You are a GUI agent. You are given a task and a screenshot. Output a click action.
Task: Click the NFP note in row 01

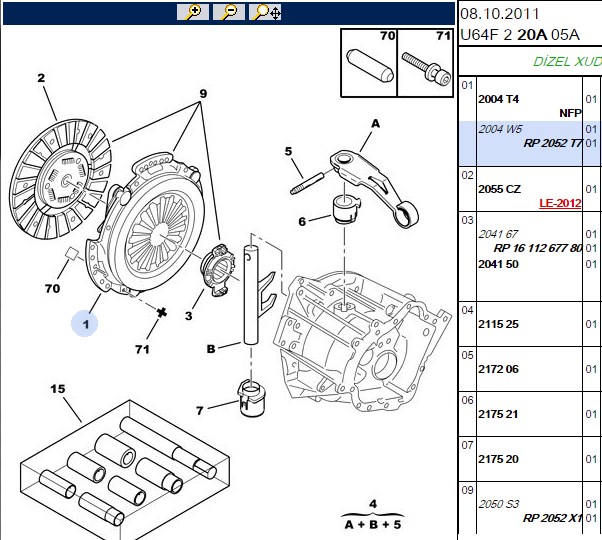[x=570, y=113]
